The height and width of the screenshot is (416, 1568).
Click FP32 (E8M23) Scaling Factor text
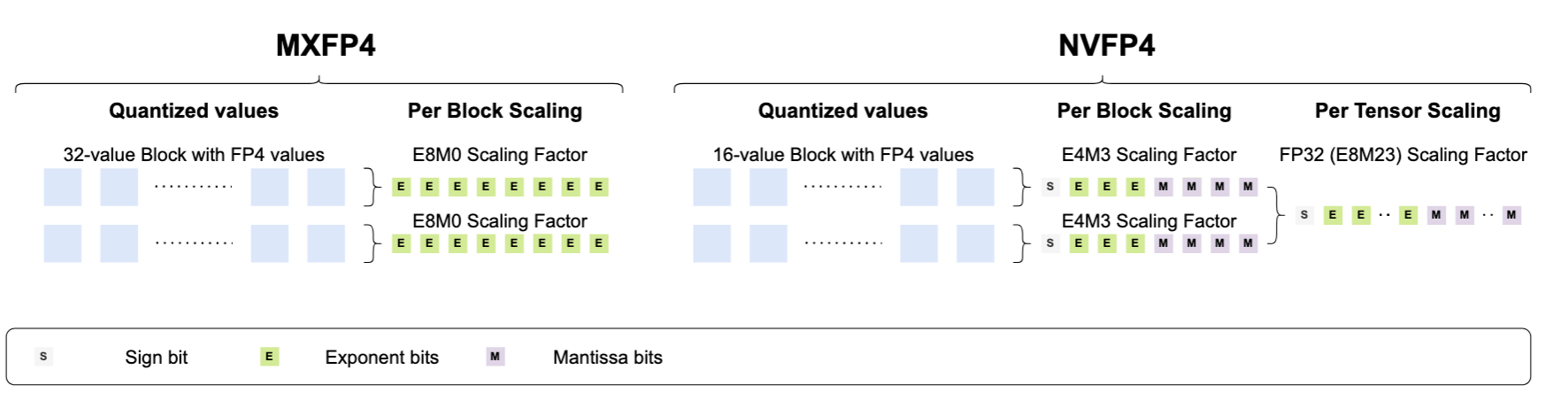[1403, 155]
